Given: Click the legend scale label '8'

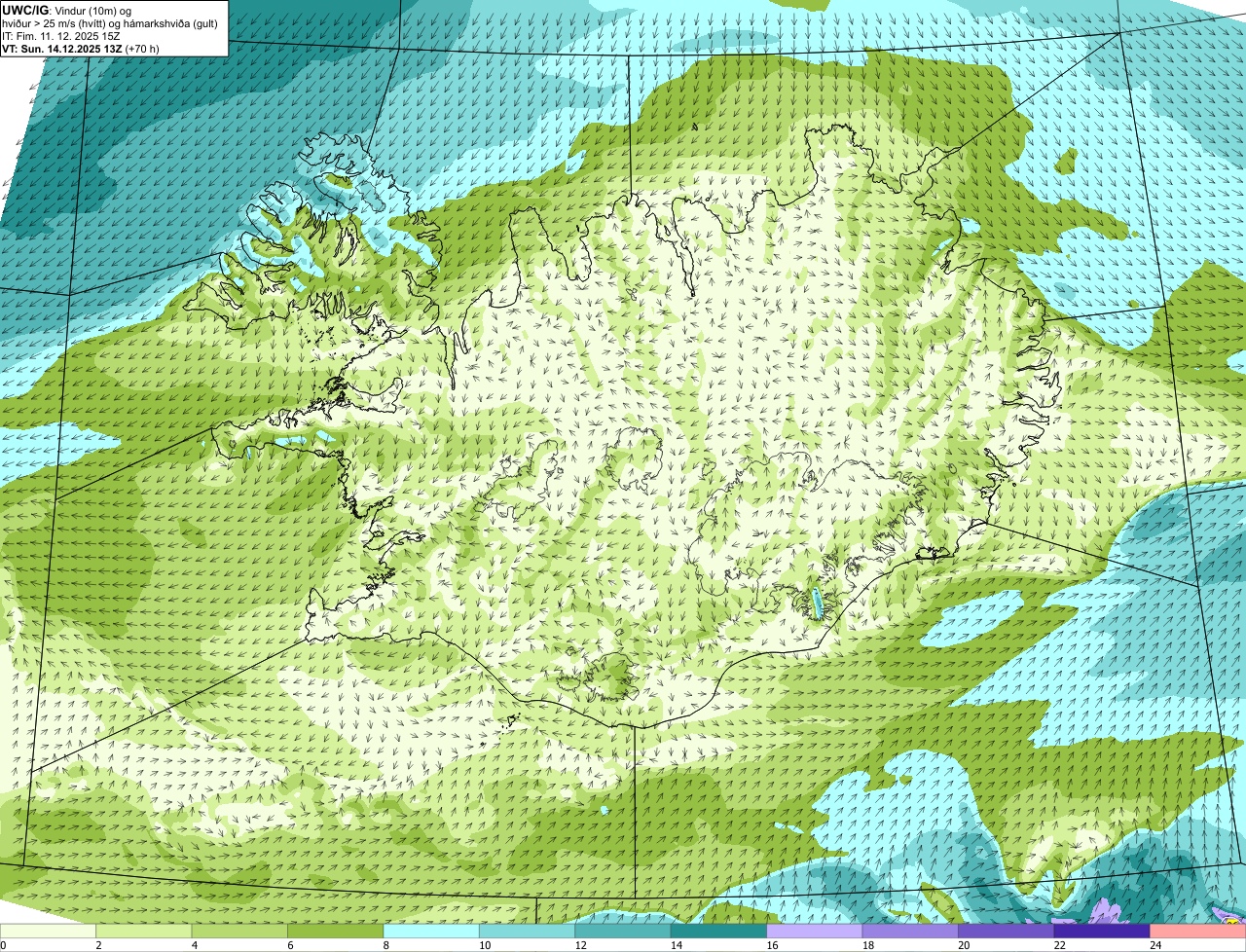Looking at the screenshot, I should [x=385, y=945].
